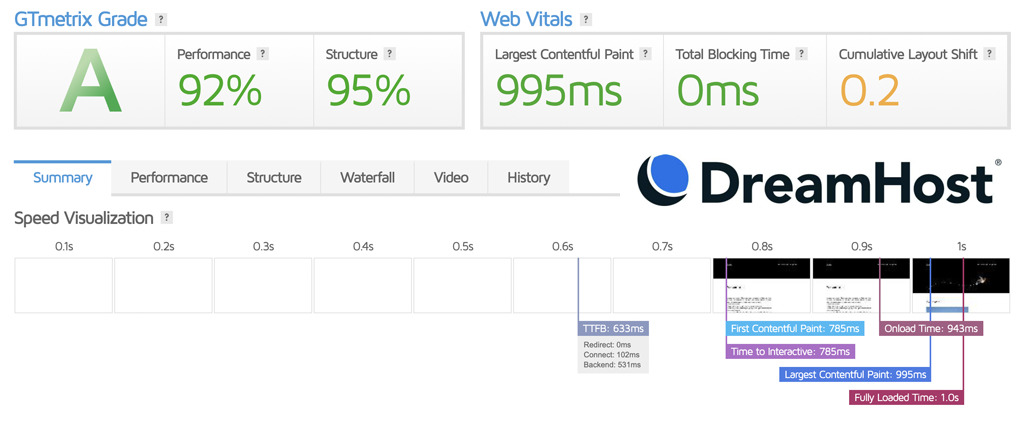Select the 0.5s filmstrip frame

[462, 285]
